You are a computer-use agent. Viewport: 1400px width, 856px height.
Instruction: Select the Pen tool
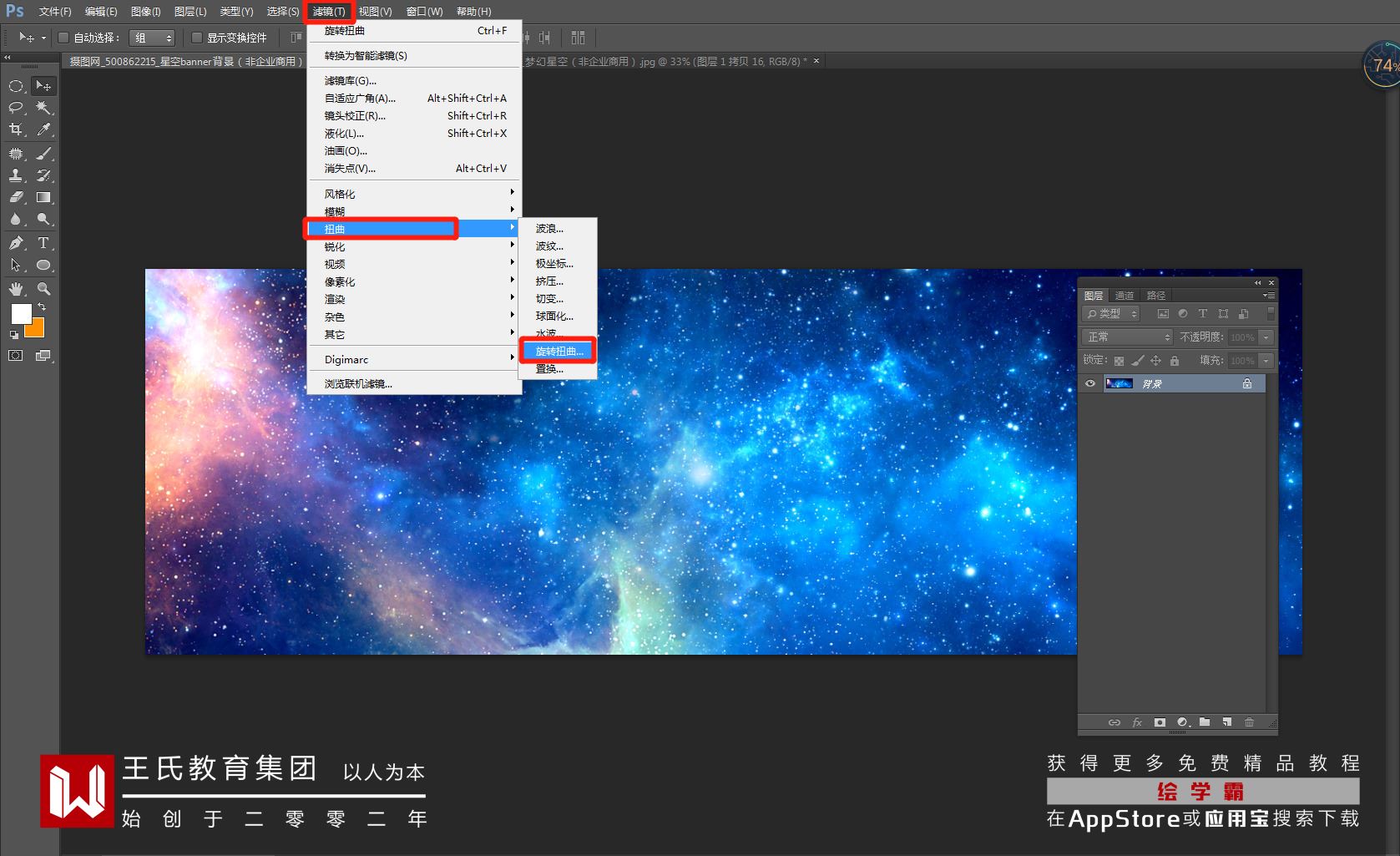point(16,243)
